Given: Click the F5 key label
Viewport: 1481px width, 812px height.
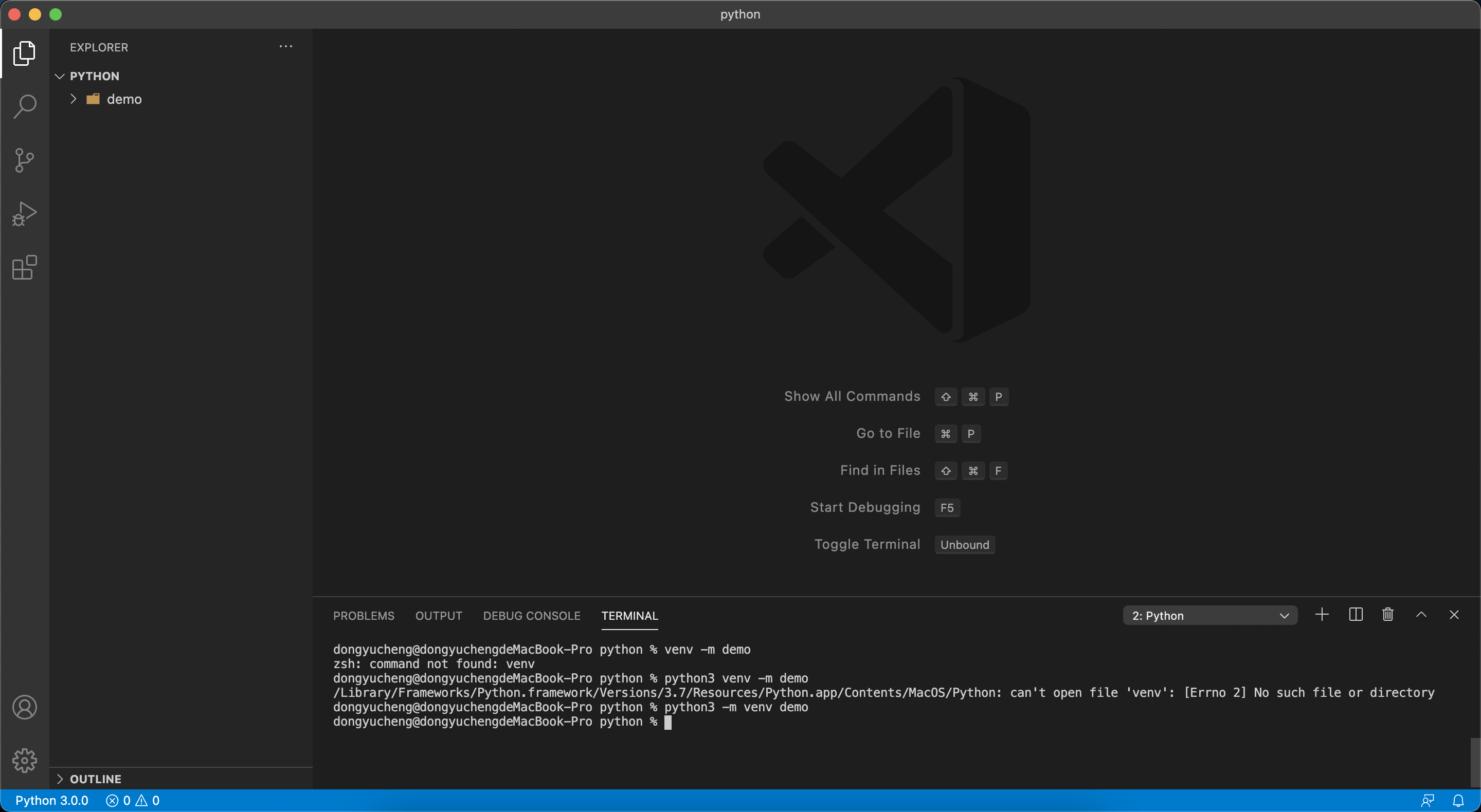Looking at the screenshot, I should click(947, 507).
